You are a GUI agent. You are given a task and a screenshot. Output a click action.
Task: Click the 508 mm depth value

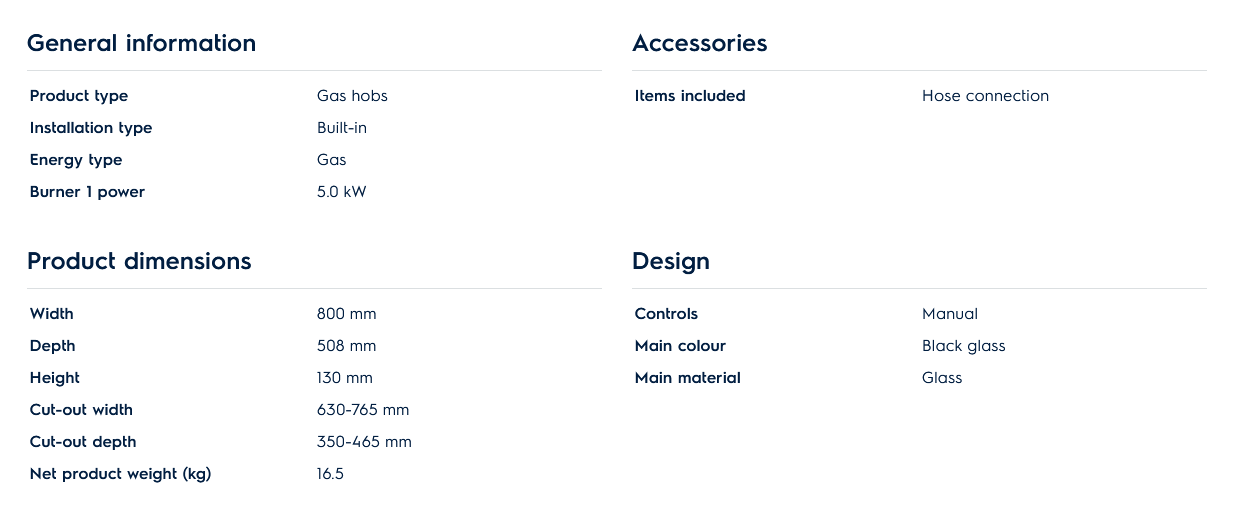click(346, 346)
